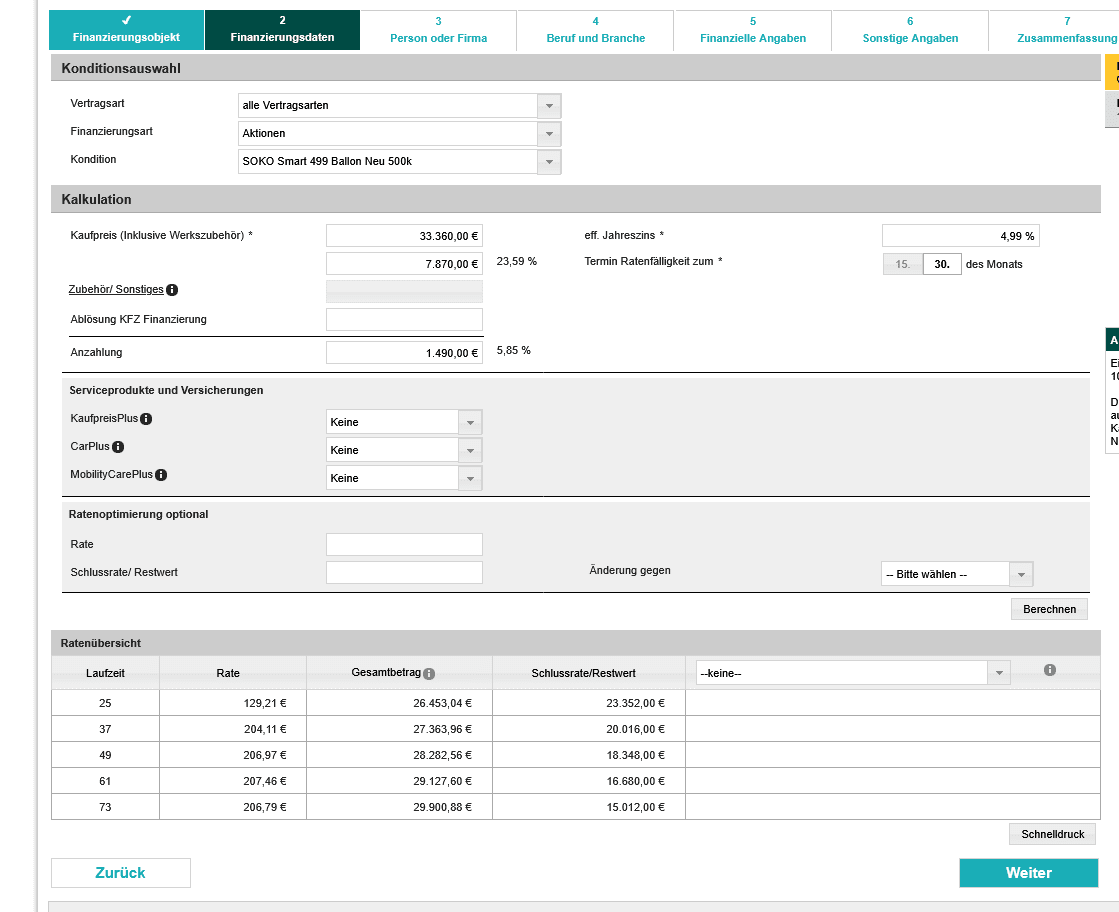Click Ablösung KFZ Finanzierung input
This screenshot has height=912, width=1119.
(x=405, y=320)
